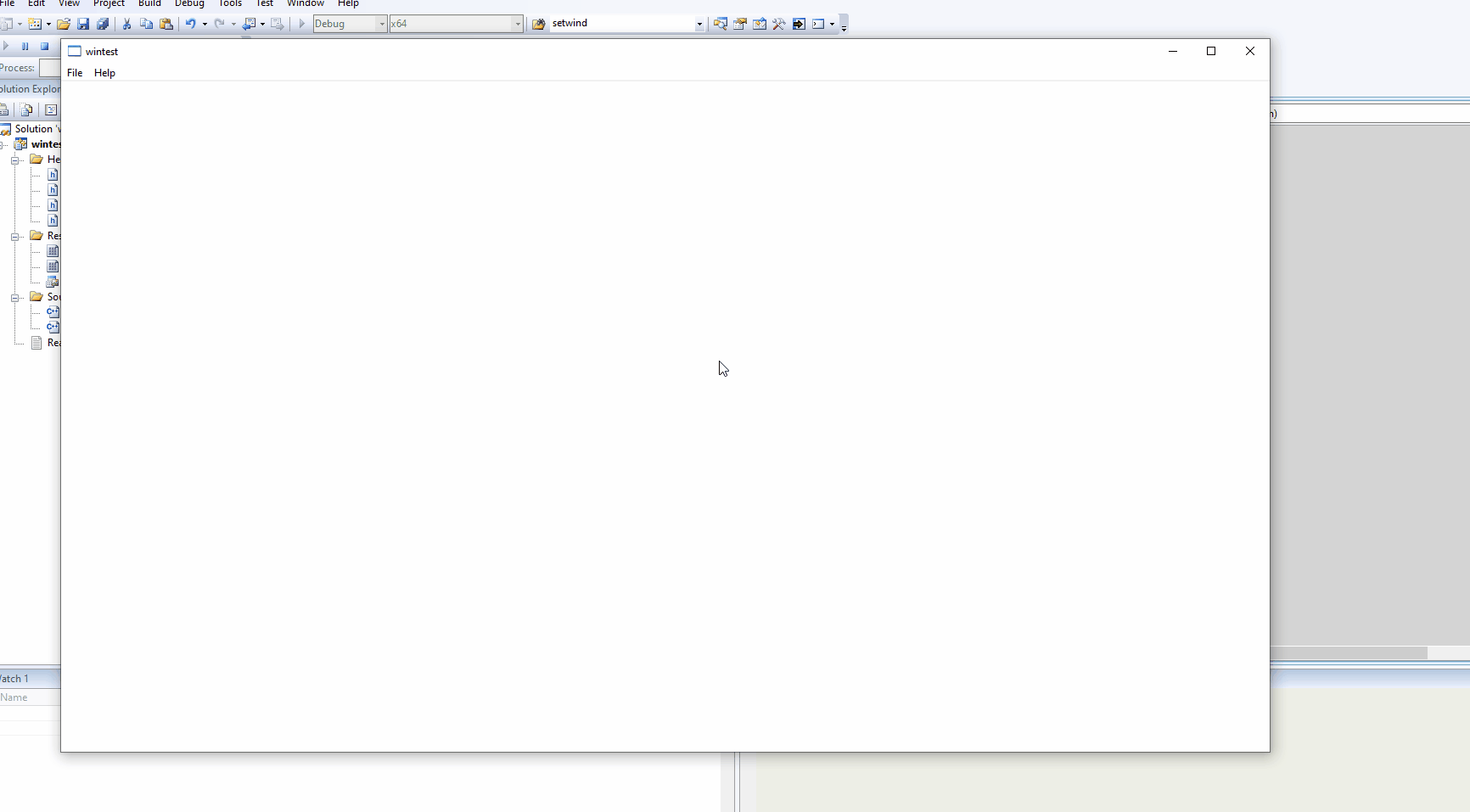Image resolution: width=1470 pixels, height=812 pixels.
Task: Minimize the wintest window
Action: coord(1173,51)
